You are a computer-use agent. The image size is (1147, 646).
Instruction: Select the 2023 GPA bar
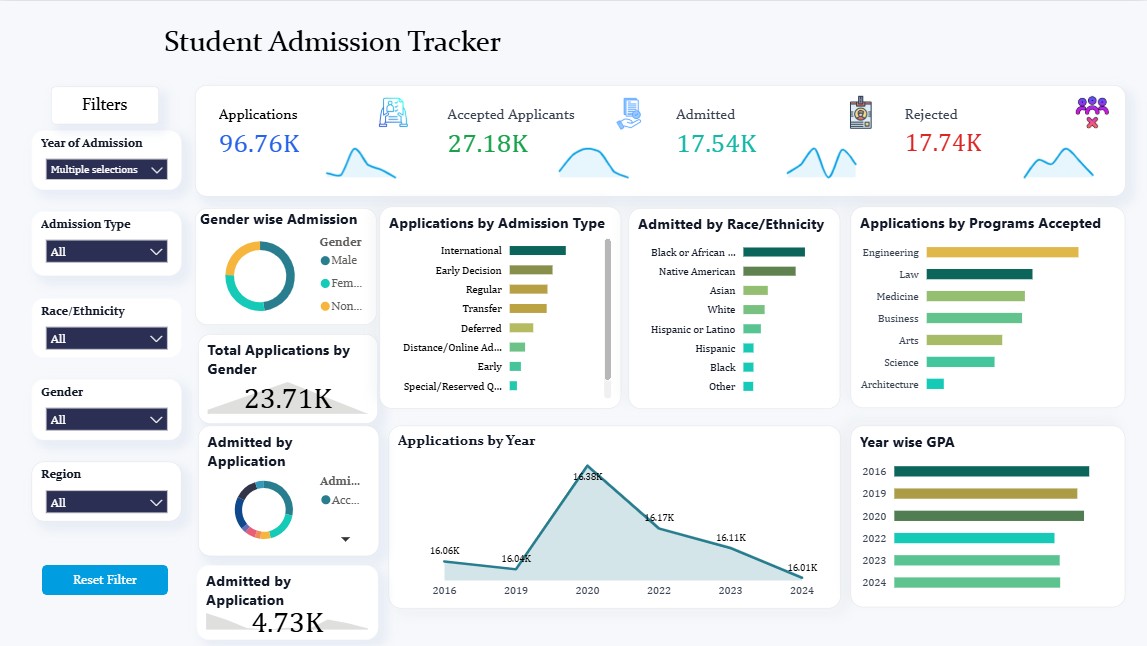click(x=977, y=560)
